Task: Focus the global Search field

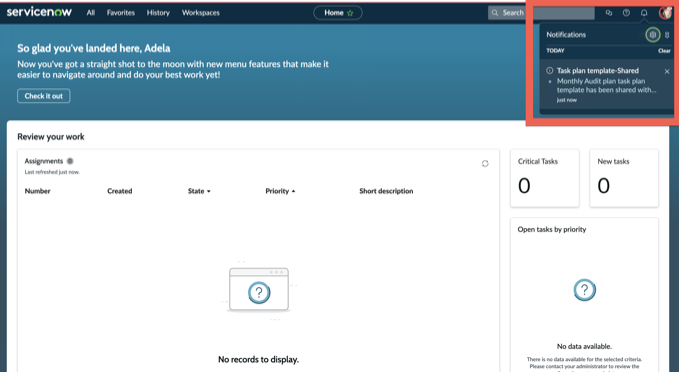Action: point(541,13)
